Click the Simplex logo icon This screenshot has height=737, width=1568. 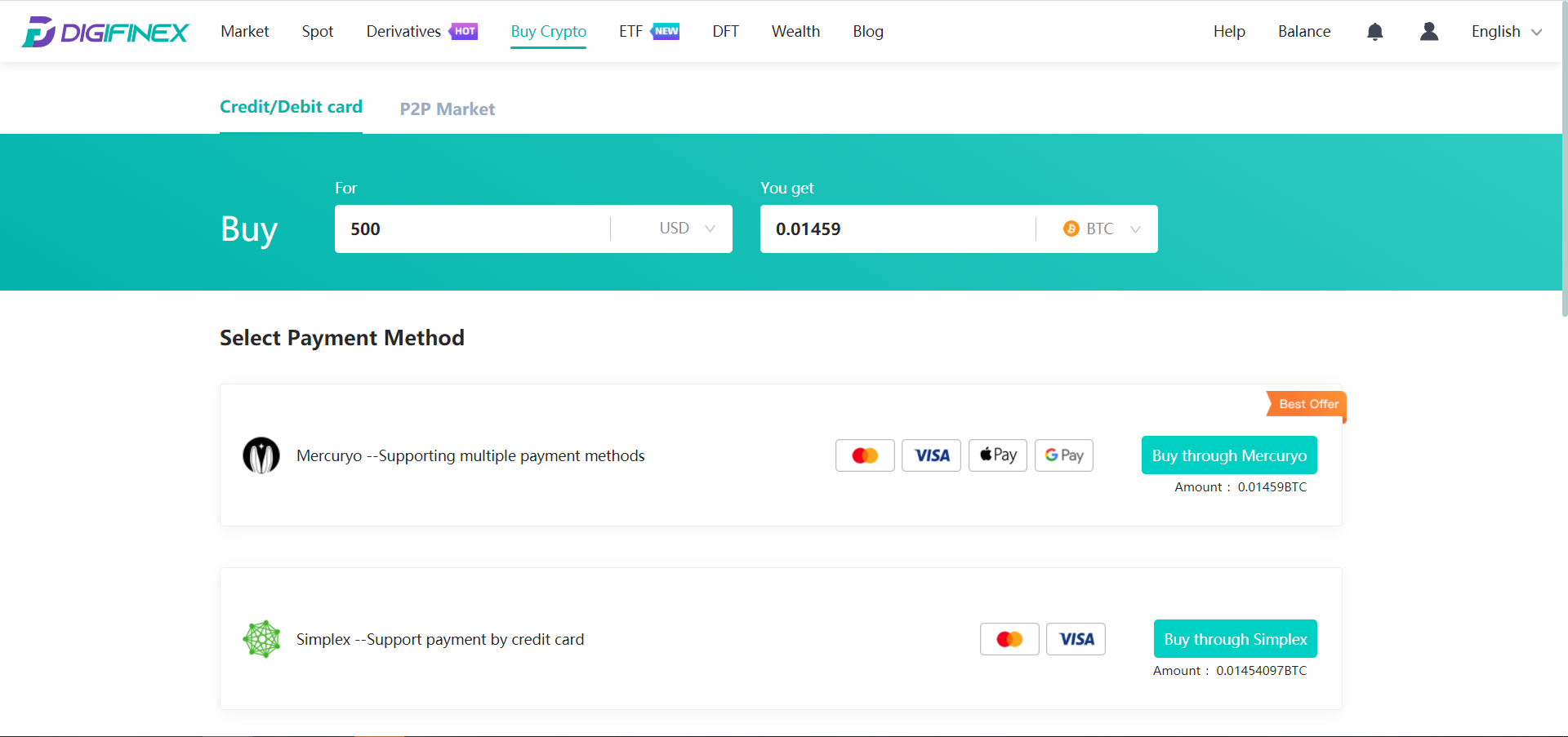pyautogui.click(x=261, y=639)
